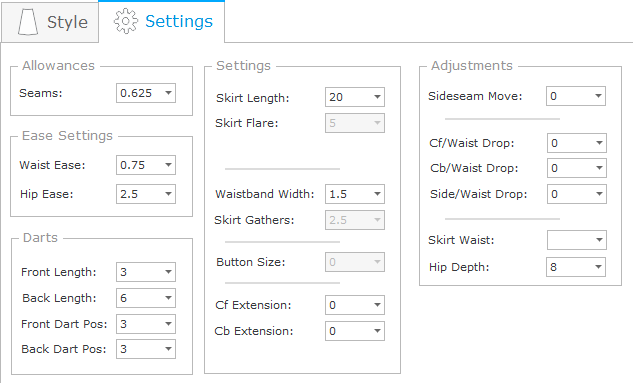Click the Cf Extension label

pyautogui.click(x=253, y=305)
